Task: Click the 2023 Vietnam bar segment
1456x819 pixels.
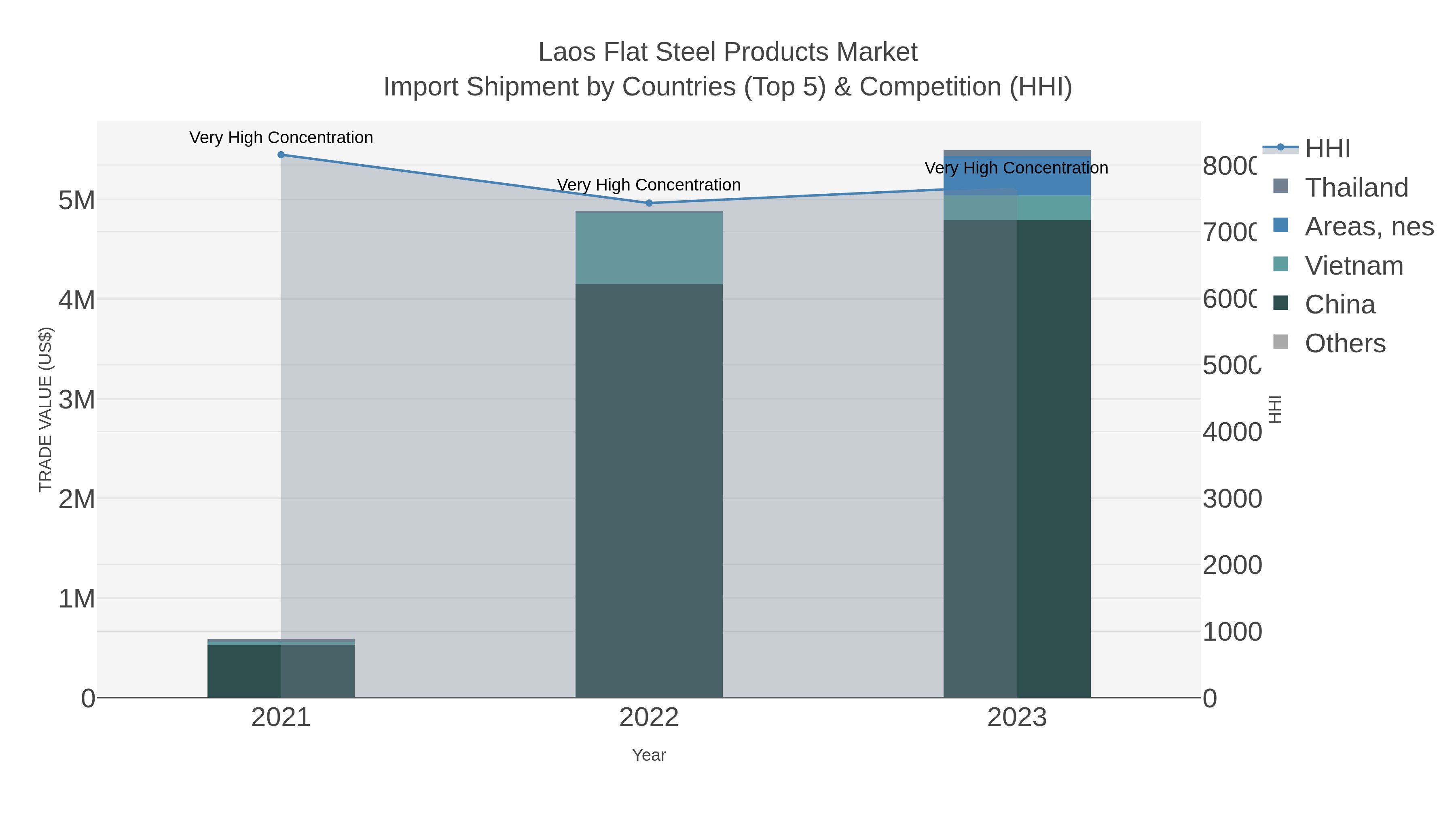Action: click(1017, 207)
